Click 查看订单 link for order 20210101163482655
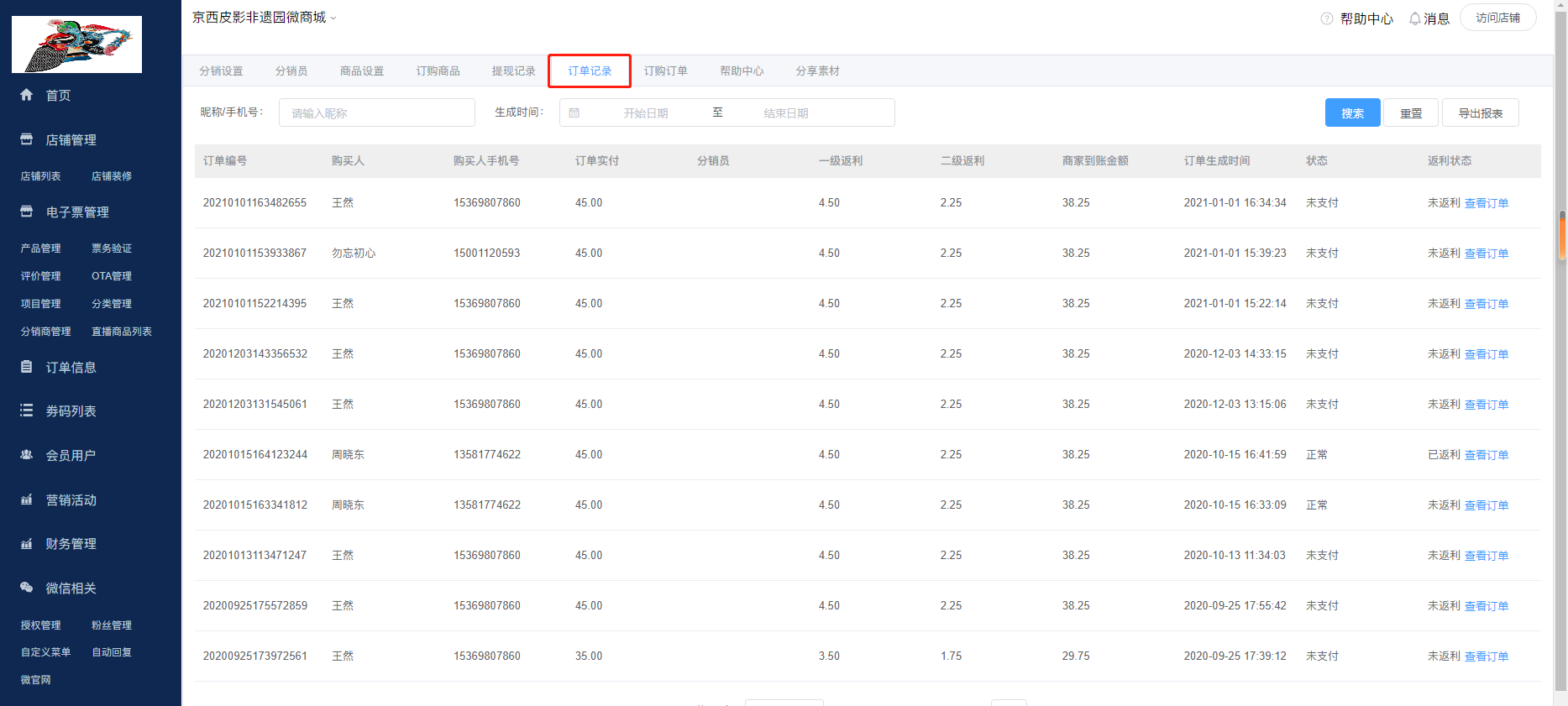This screenshot has height=706, width=1568. coord(1487,203)
